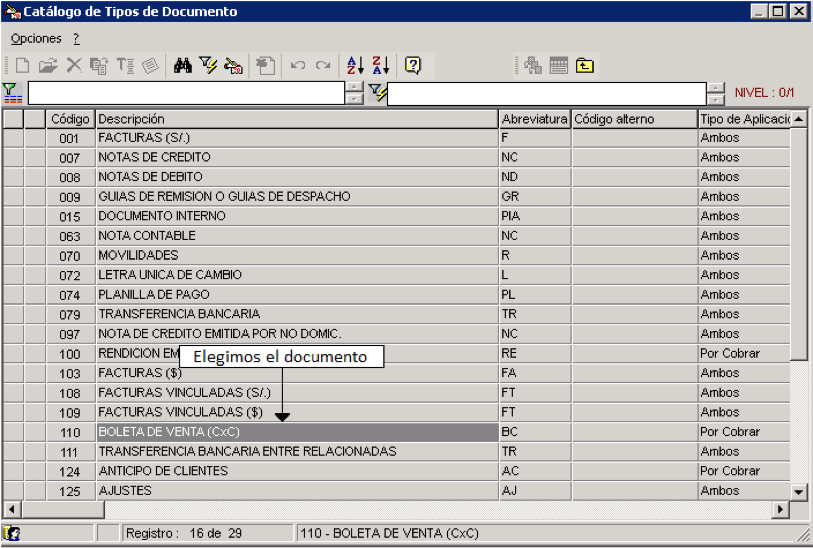Open the ? help menu
The width and height of the screenshot is (813, 548).
click(76, 38)
